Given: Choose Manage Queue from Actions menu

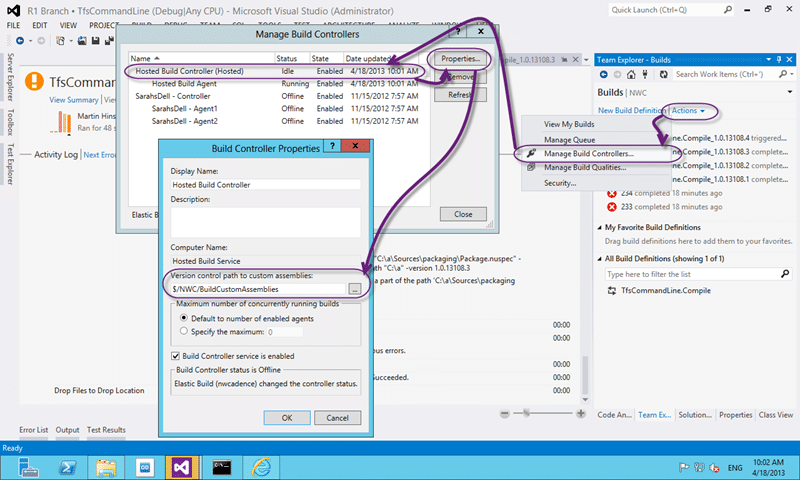Looking at the screenshot, I should click(x=569, y=140).
